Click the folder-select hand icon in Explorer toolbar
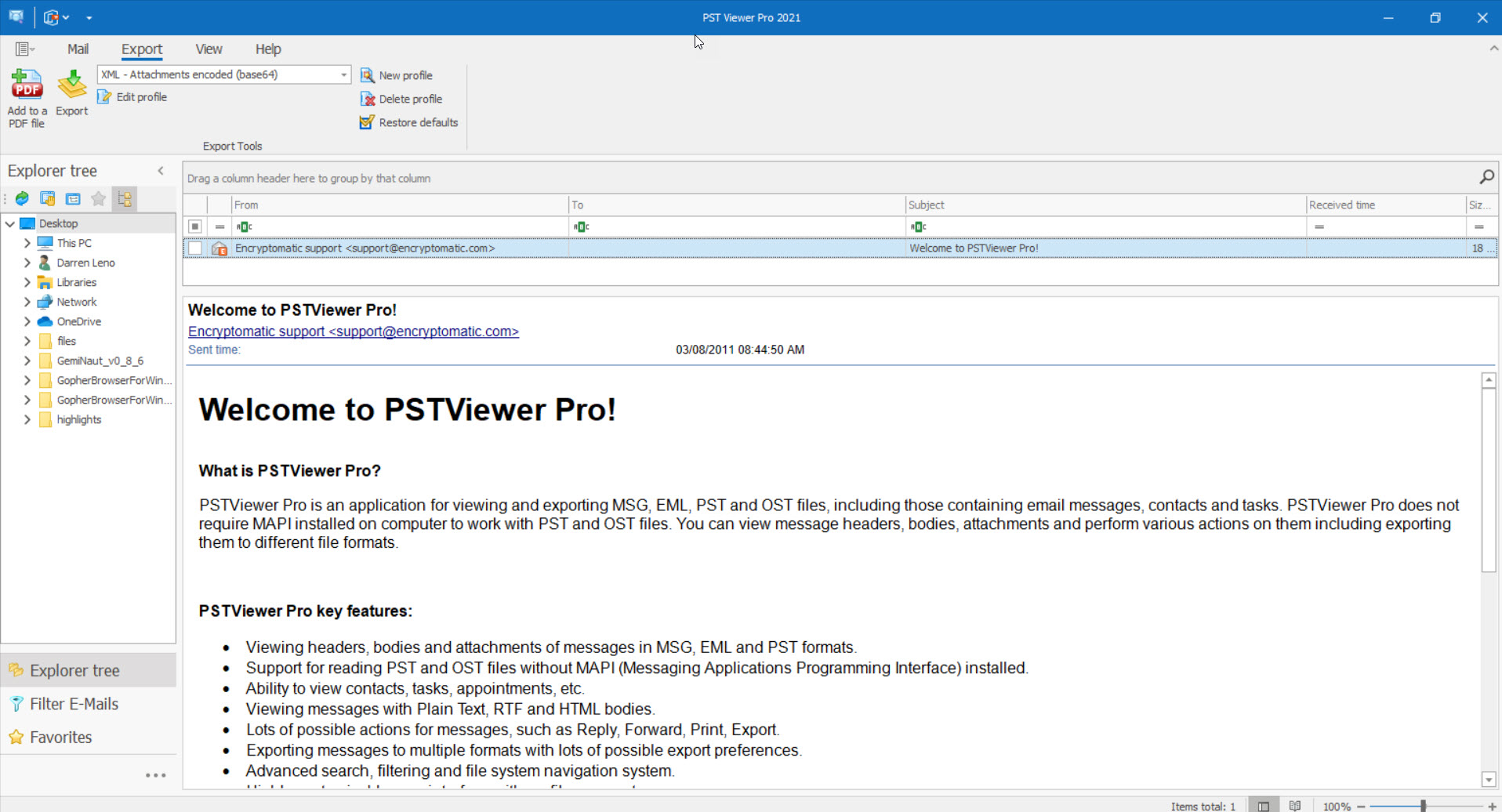This screenshot has height=812, width=1502. pyautogui.click(x=48, y=199)
